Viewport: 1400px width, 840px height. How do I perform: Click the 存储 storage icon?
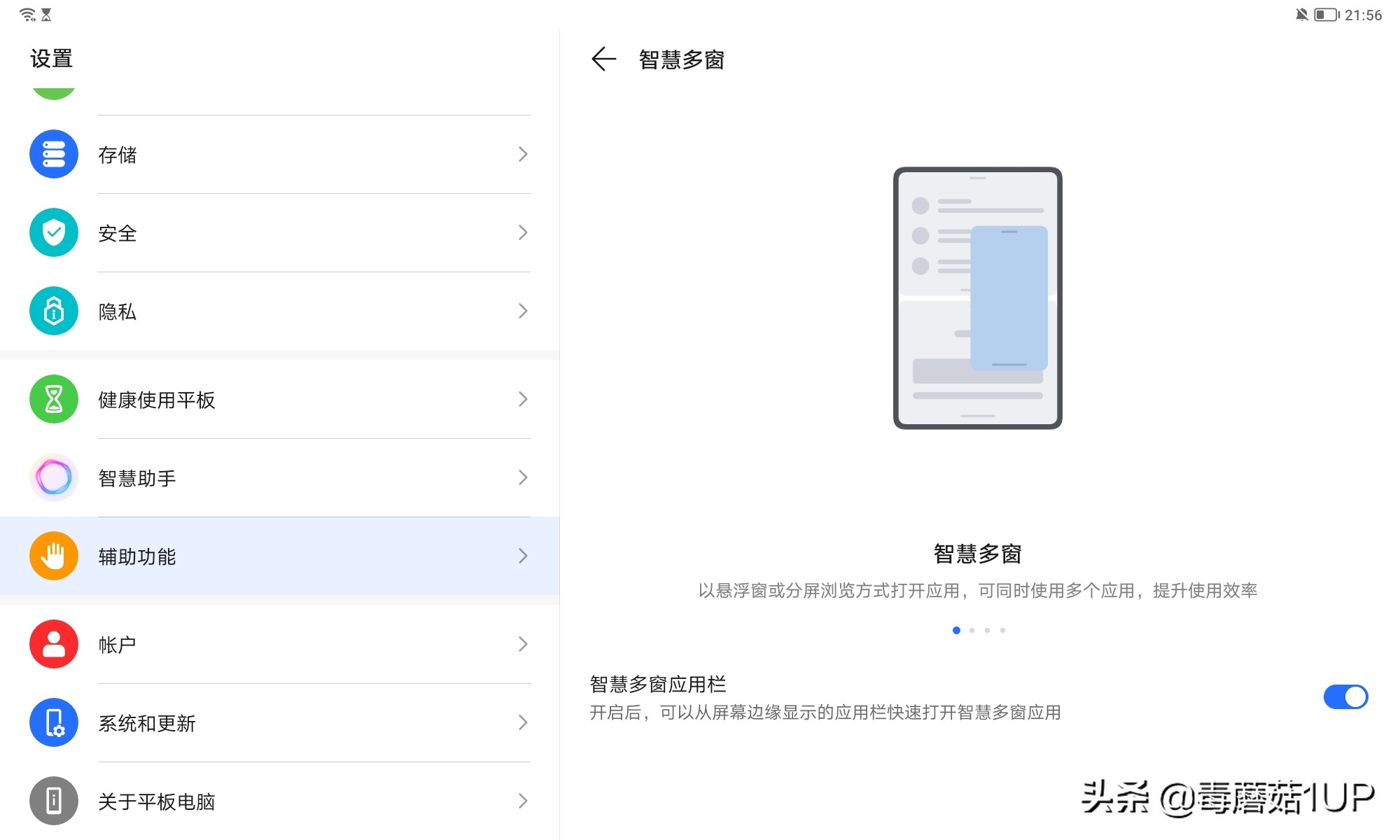coord(53,155)
